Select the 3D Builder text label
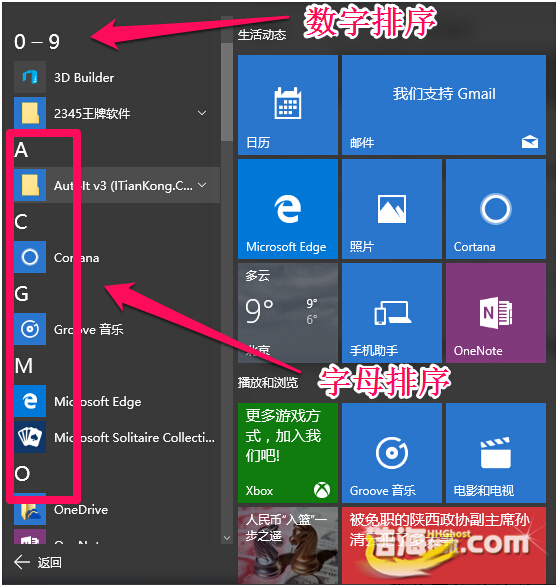Screen dimensions: 557x586 [84, 78]
